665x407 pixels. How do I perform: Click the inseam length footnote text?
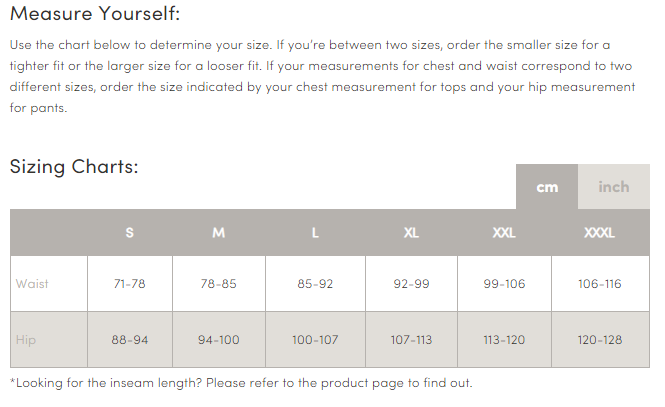coord(241,383)
